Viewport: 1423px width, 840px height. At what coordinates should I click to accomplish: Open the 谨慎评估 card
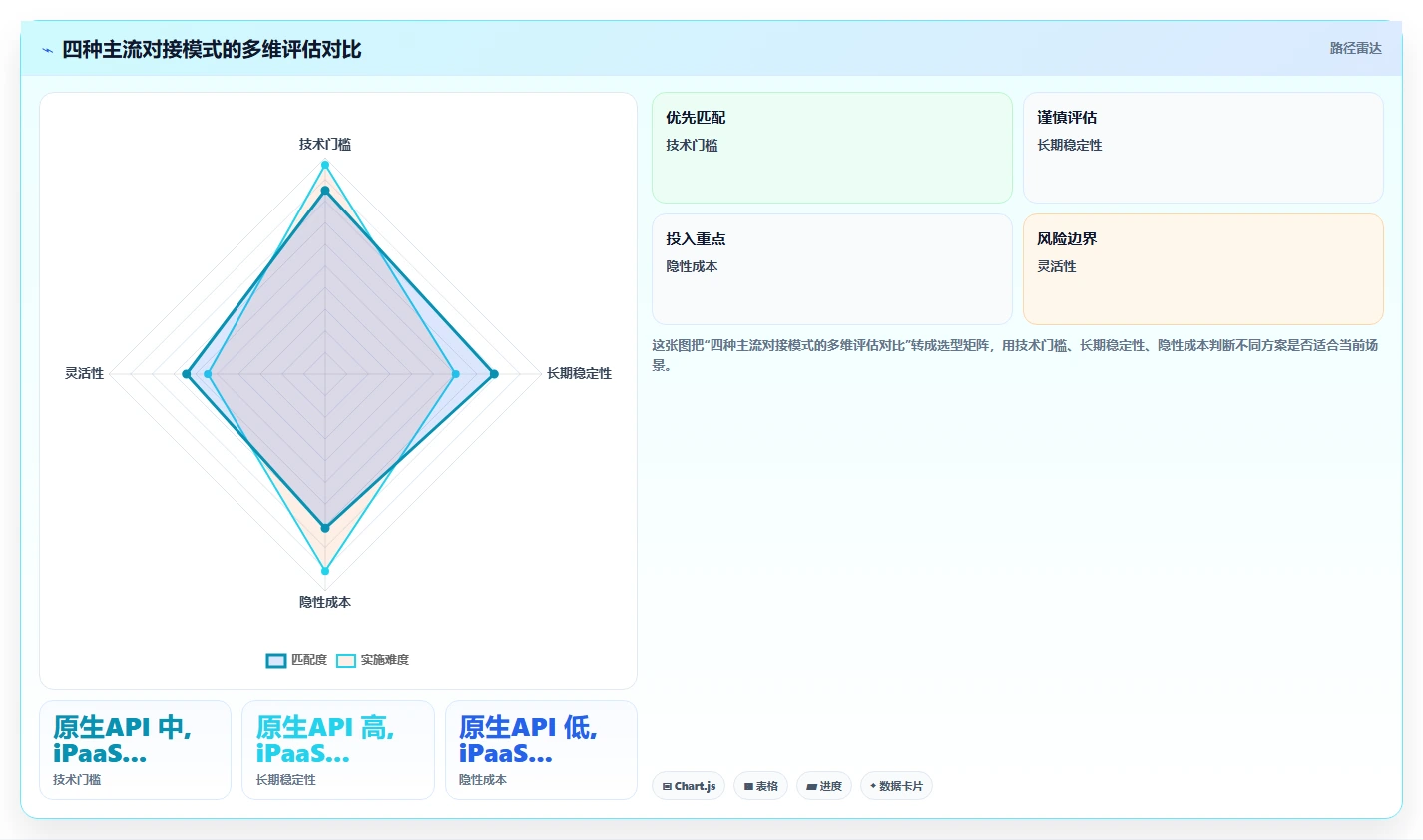click(x=1203, y=148)
